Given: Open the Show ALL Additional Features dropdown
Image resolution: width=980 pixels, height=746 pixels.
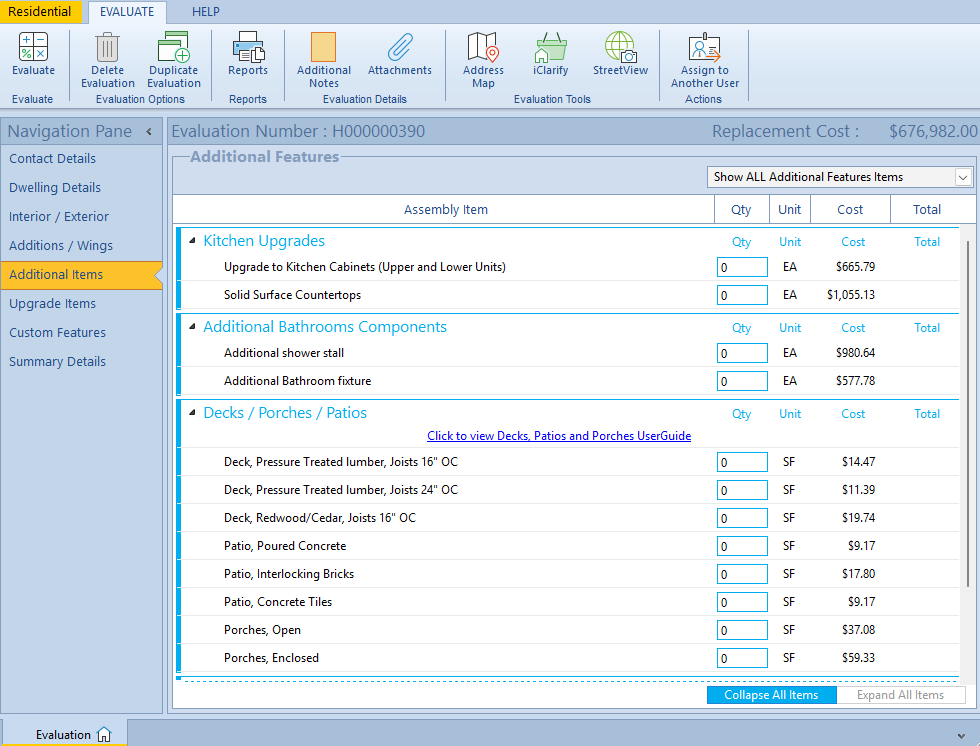Looking at the screenshot, I should click(x=963, y=177).
